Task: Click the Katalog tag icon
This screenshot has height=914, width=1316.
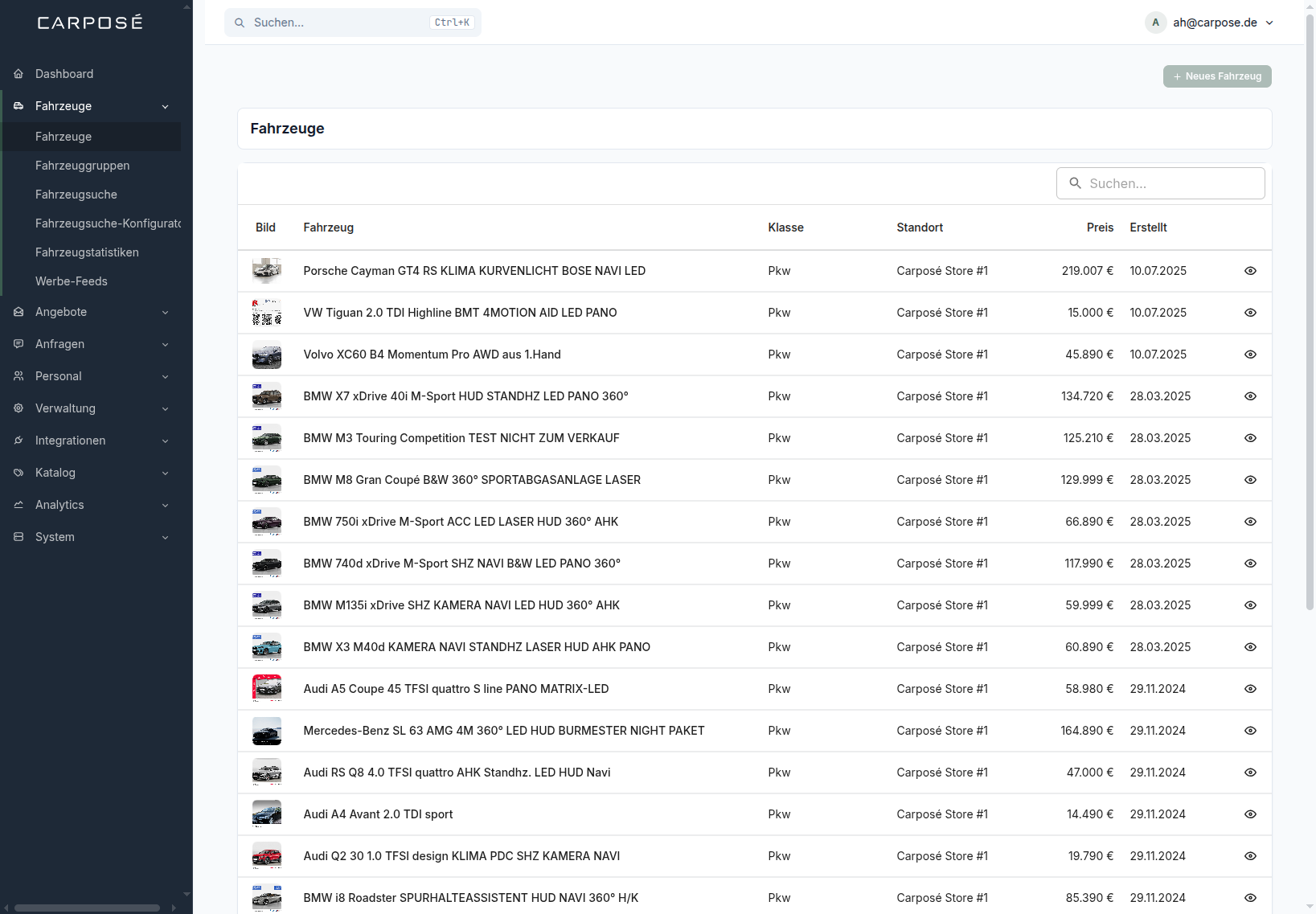Action: 18,473
